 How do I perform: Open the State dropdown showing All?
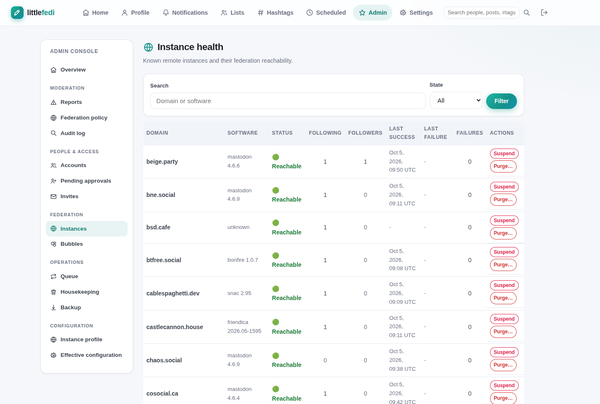pos(456,101)
